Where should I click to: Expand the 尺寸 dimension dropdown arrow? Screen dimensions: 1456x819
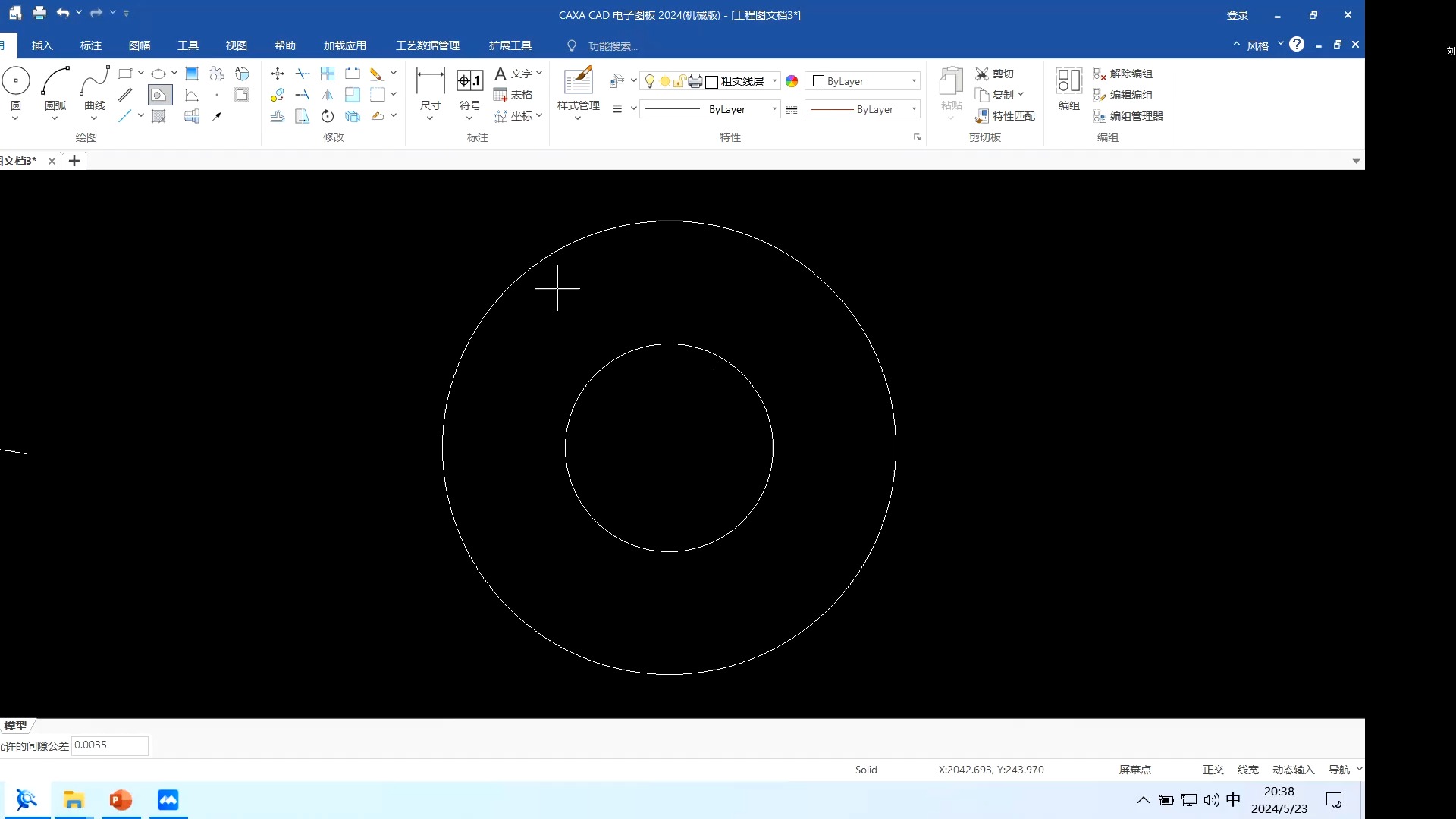[430, 118]
